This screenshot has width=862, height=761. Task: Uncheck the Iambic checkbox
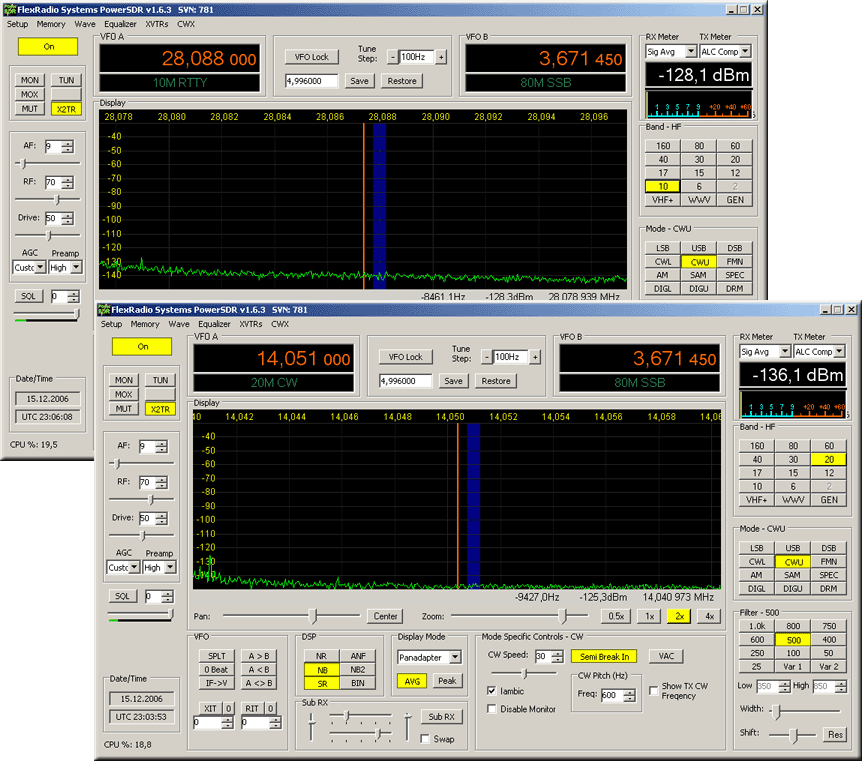point(492,691)
